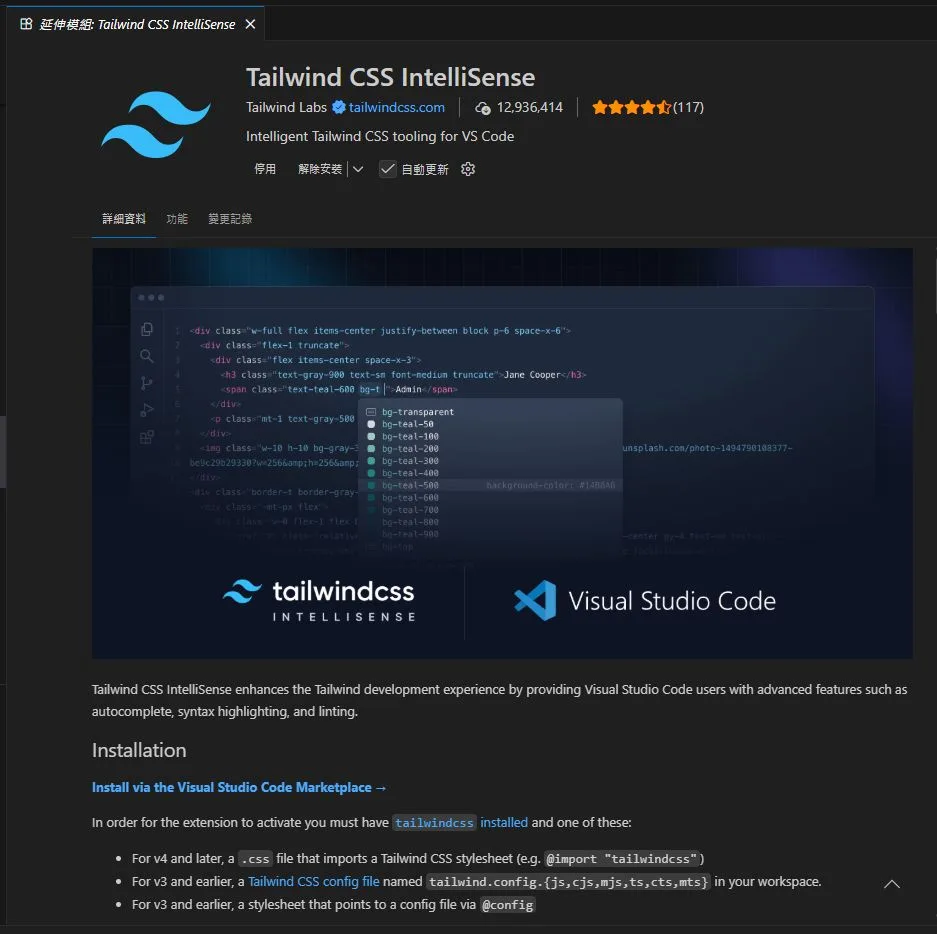
Task: Open the tailwindcss.com publisher link
Action: coord(397,107)
